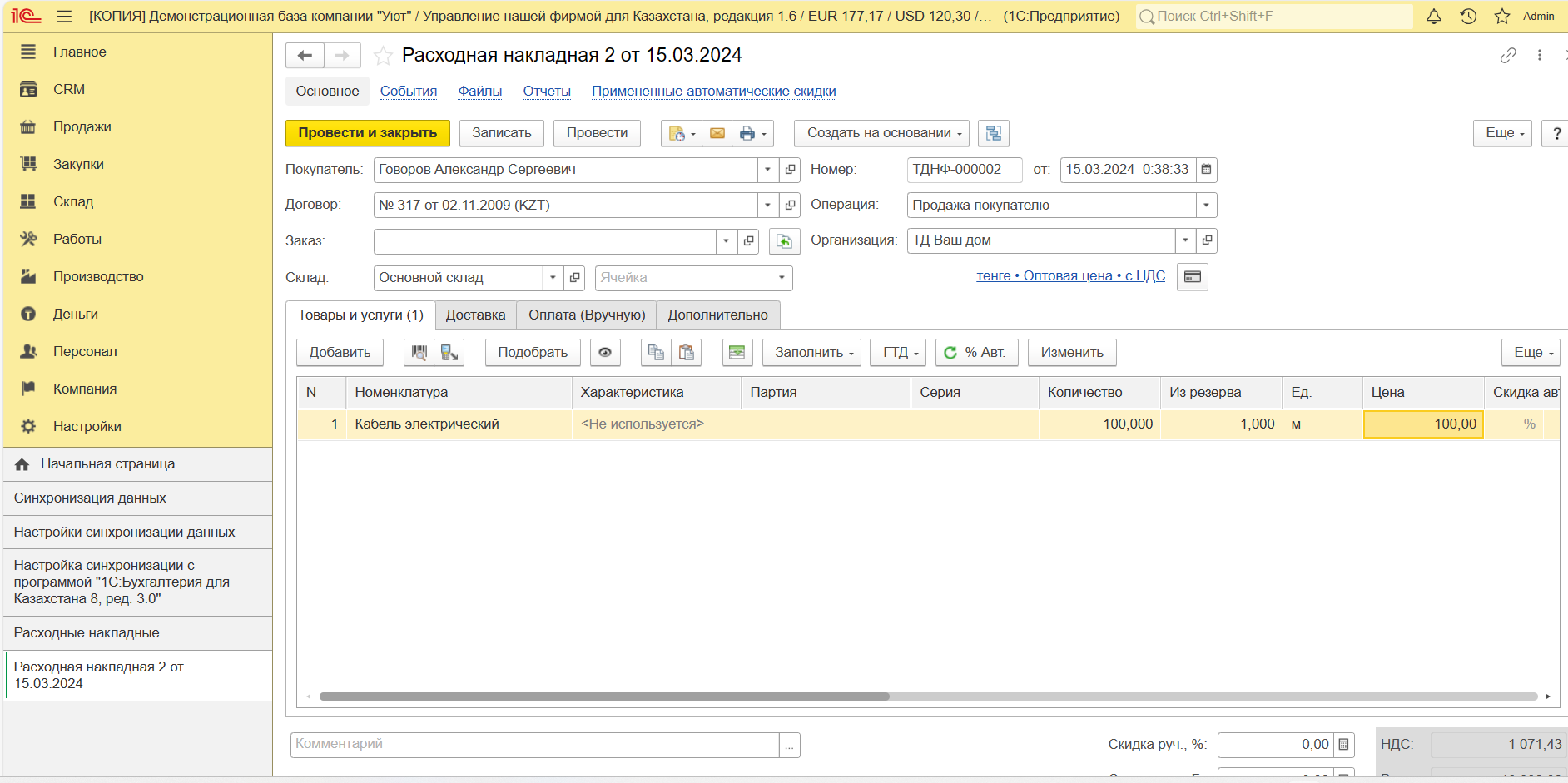This screenshot has width=1568, height=783.
Task: Click the document structure icon
Action: [x=993, y=133]
